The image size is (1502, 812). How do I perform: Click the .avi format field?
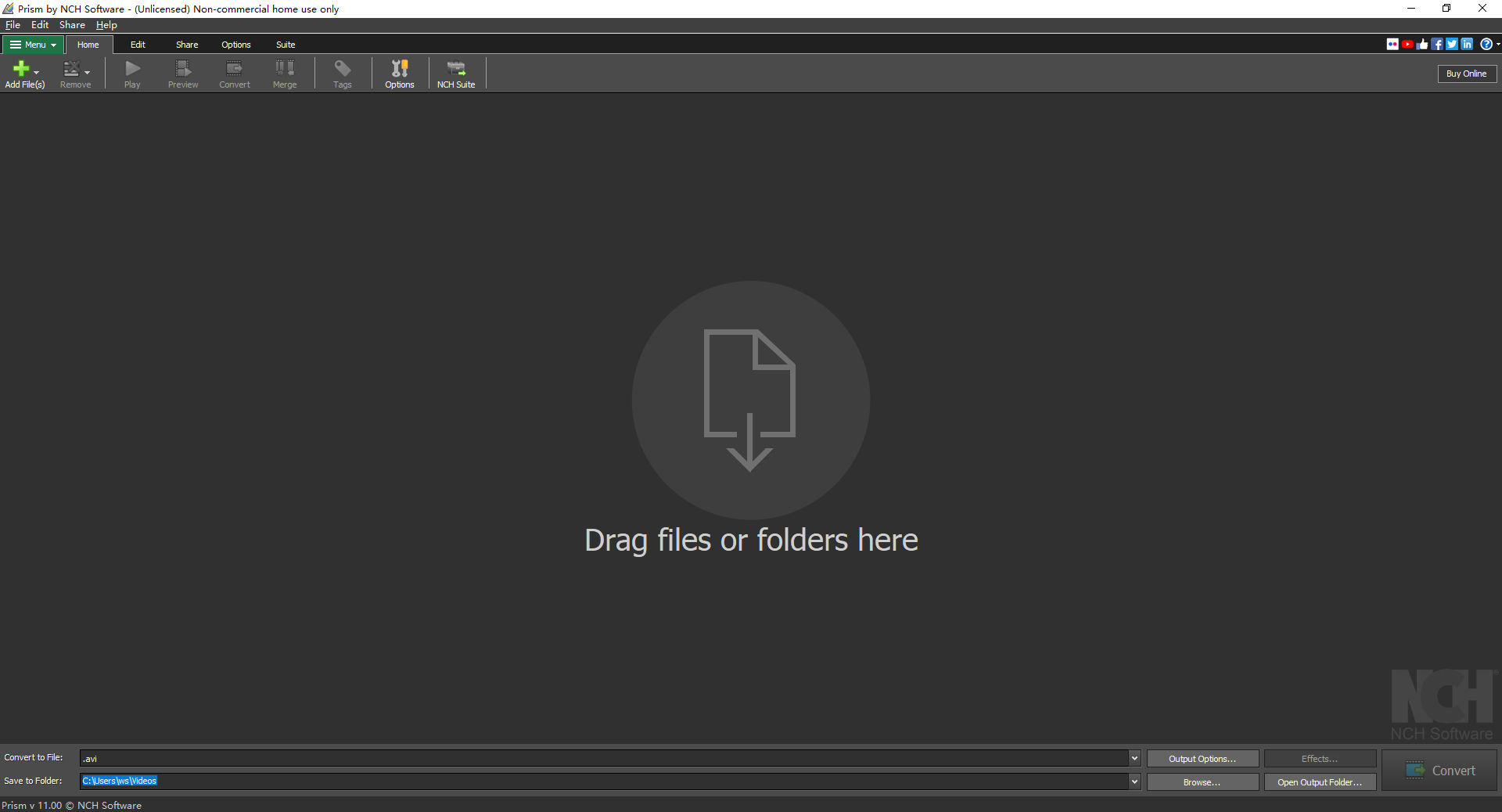[603, 758]
